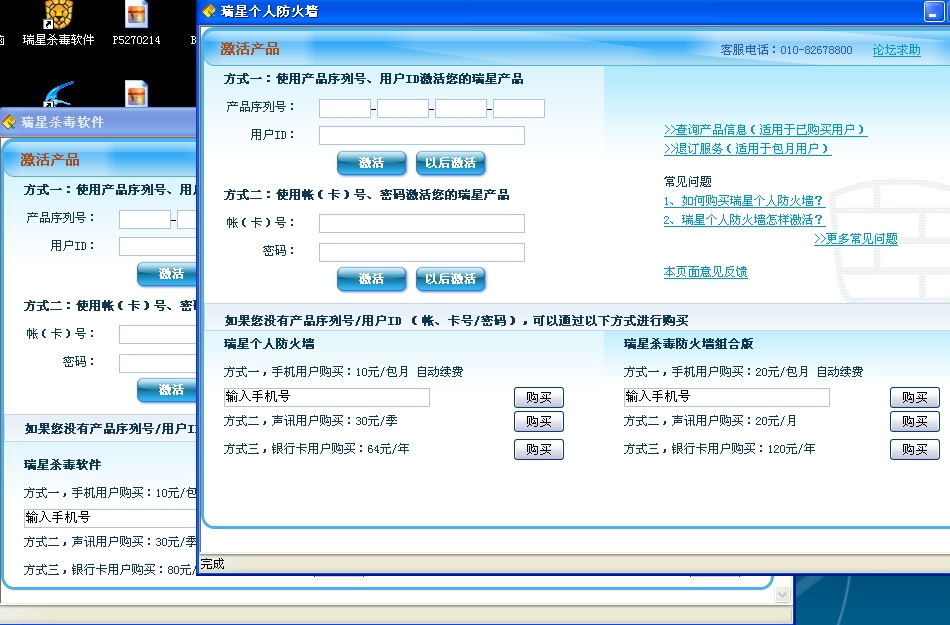This screenshot has height=625, width=950.
Task: Click 输入手机号 field in 瑞星杀毒软件 window
Action: click(x=110, y=518)
